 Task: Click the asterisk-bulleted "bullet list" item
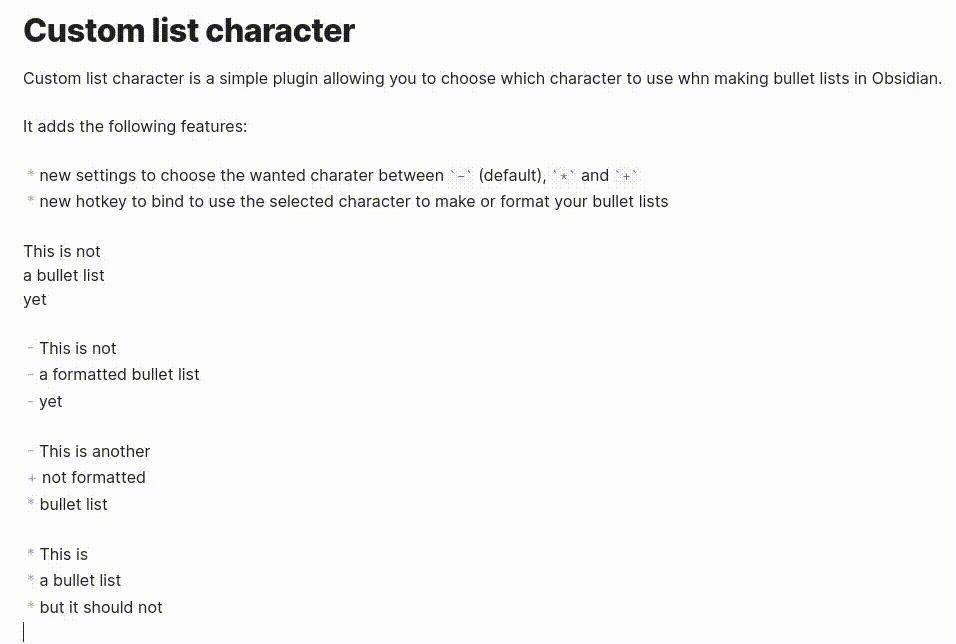click(74, 504)
